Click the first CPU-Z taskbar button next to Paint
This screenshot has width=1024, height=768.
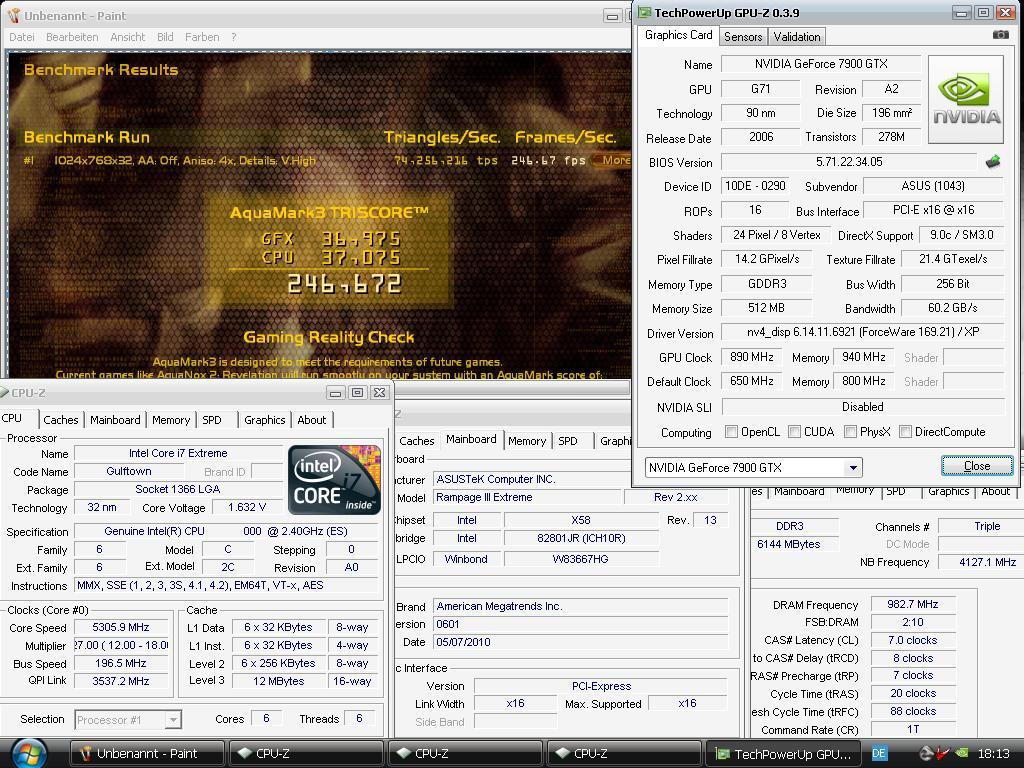point(306,754)
